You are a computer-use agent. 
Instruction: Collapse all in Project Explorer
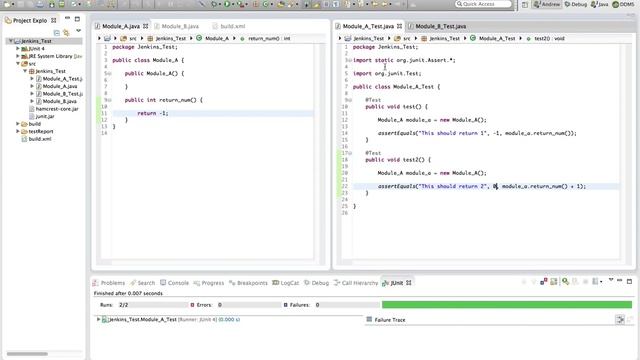[57, 32]
